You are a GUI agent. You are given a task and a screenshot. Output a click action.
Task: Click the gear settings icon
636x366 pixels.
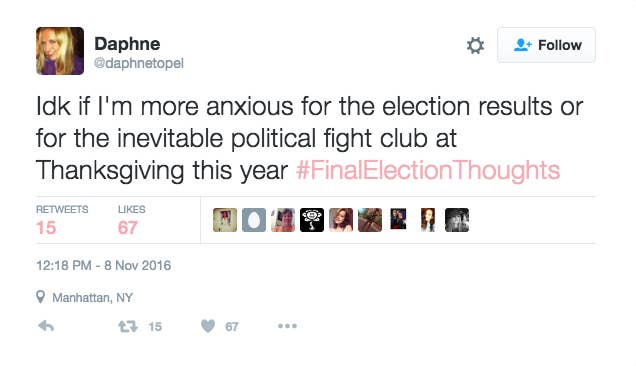tap(475, 45)
